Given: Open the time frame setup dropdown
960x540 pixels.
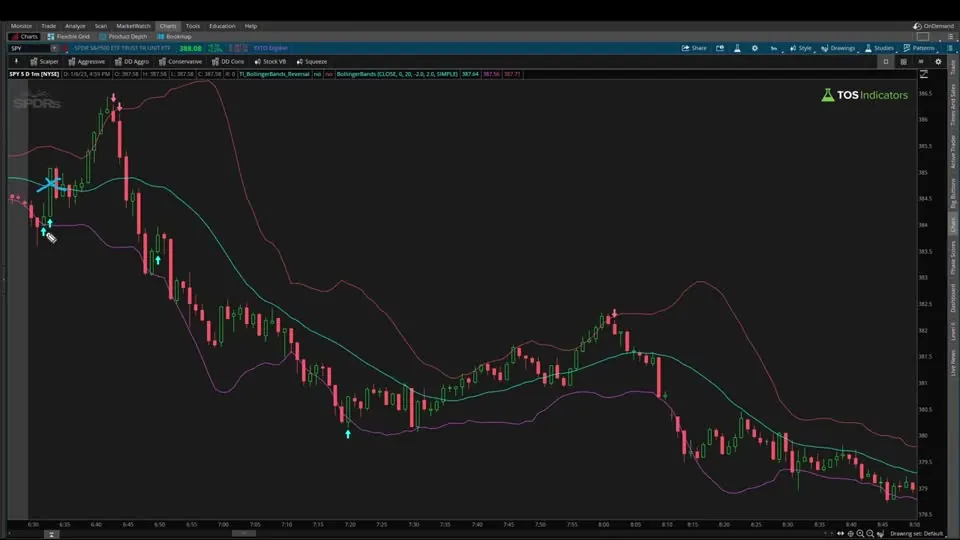Looking at the screenshot, I should pos(774,48).
